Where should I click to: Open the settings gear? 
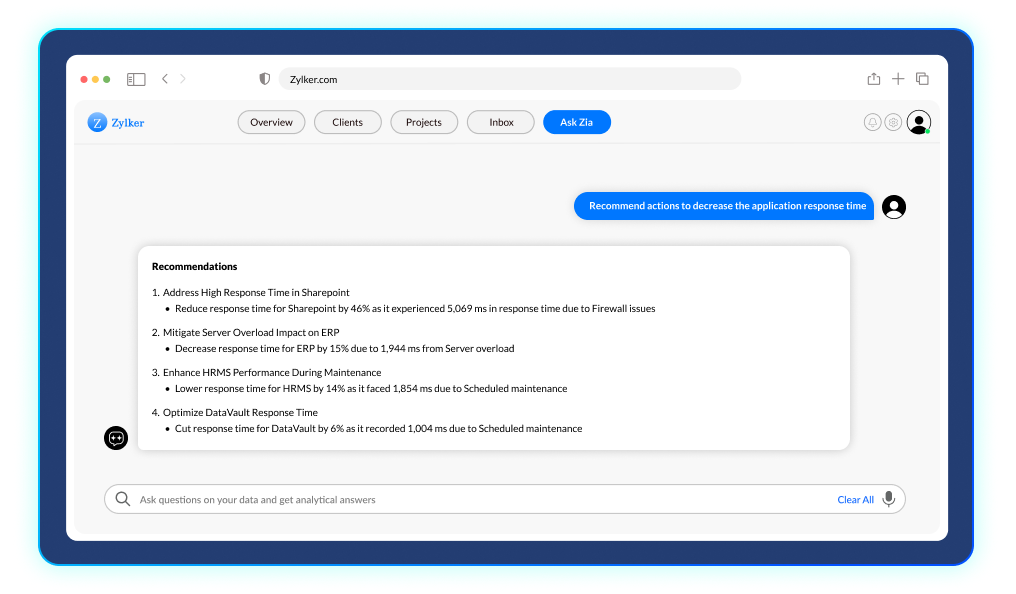[893, 121]
